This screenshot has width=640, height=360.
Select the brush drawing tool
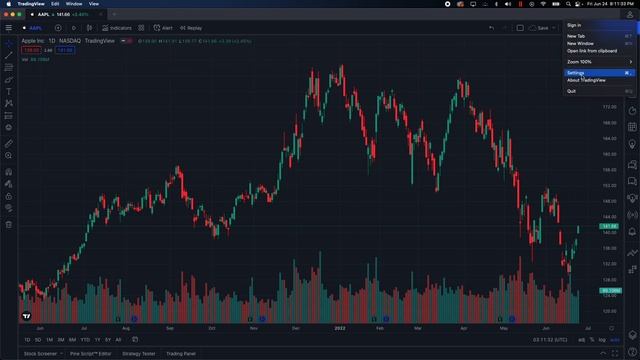pyautogui.click(x=9, y=80)
